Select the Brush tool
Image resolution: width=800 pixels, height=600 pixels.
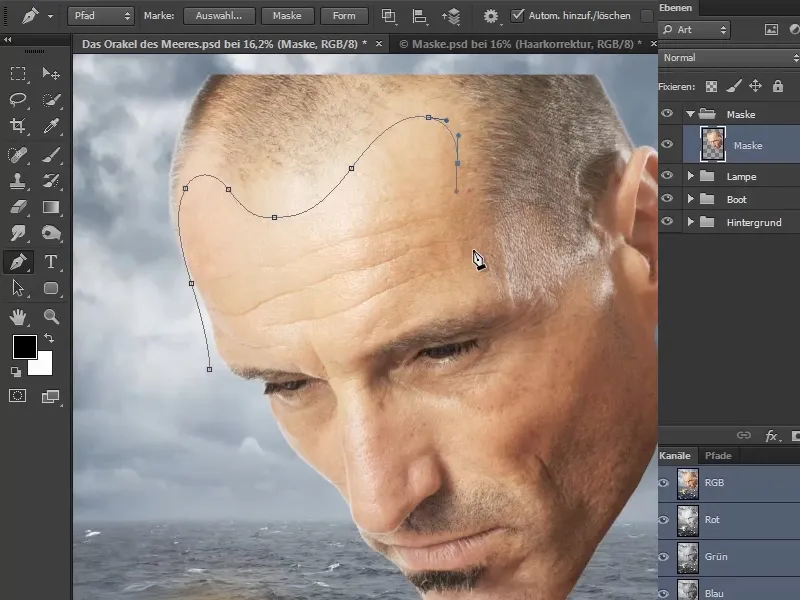click(51, 155)
